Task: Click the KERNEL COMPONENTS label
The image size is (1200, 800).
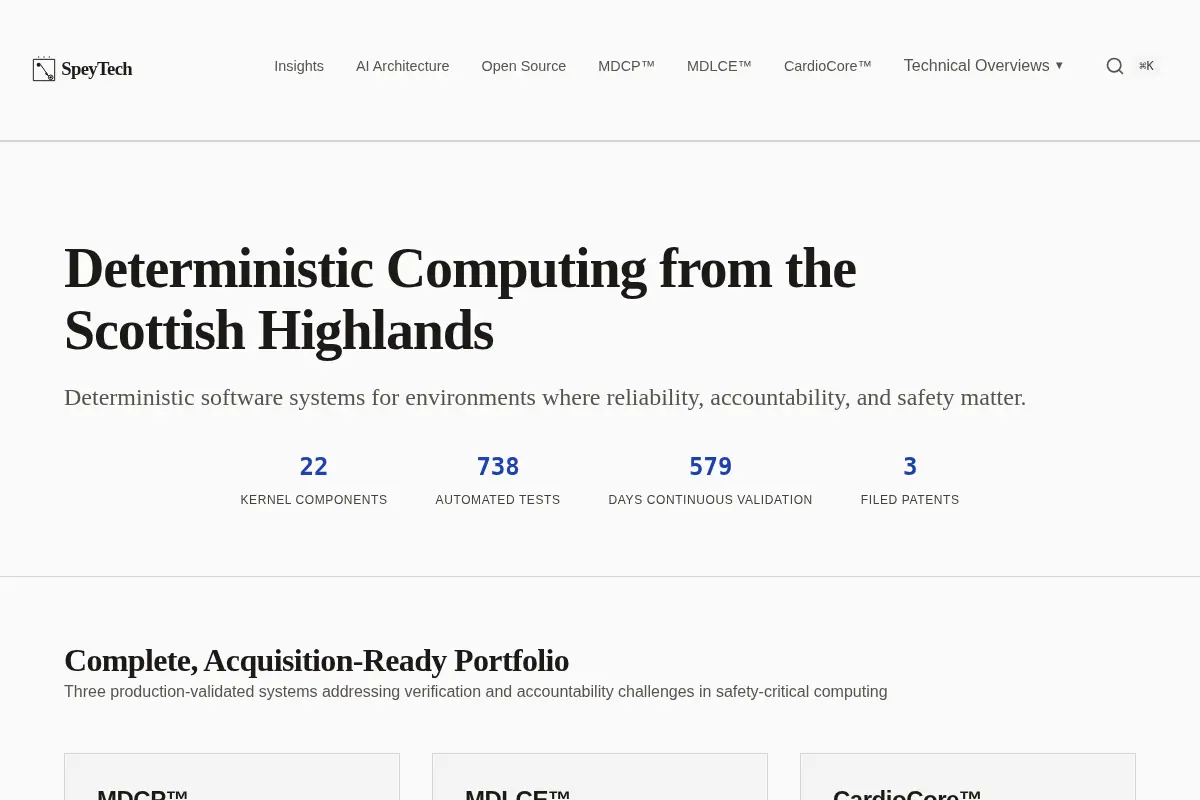Action: coord(314,500)
